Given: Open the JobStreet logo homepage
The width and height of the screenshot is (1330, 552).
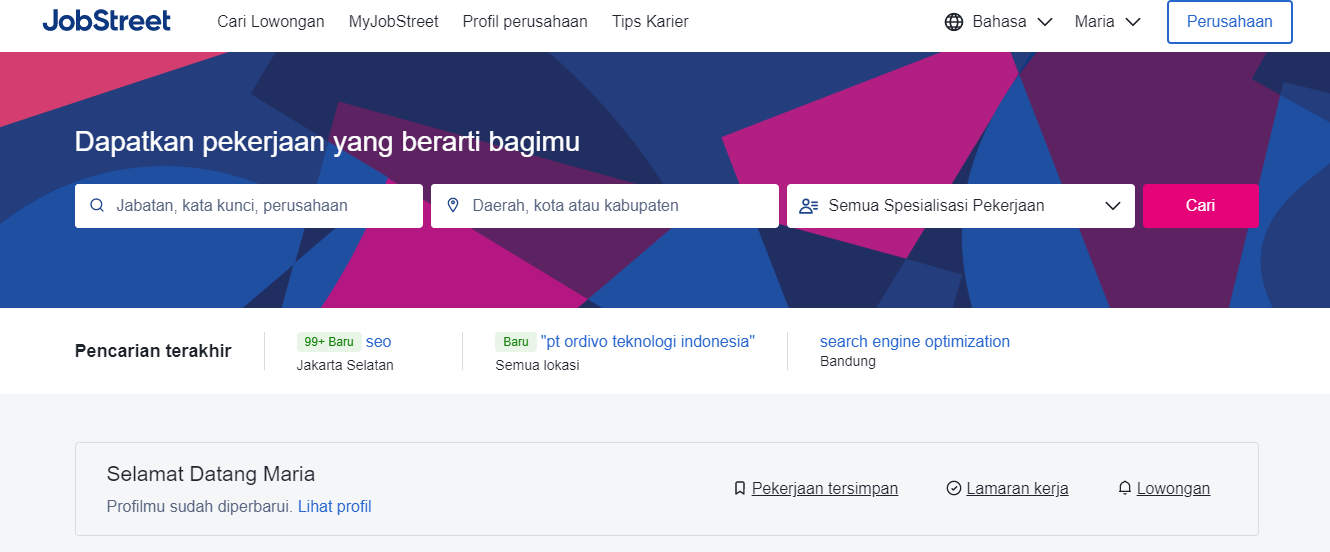Looking at the screenshot, I should pos(107,21).
